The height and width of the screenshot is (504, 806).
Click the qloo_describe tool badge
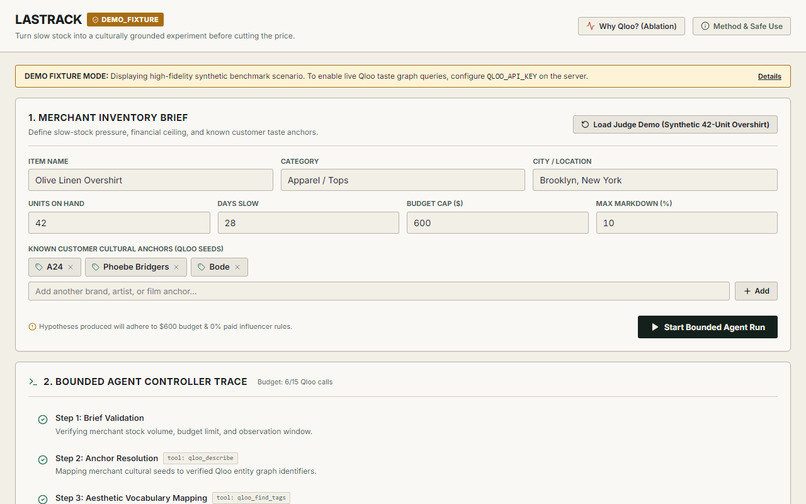pos(200,458)
